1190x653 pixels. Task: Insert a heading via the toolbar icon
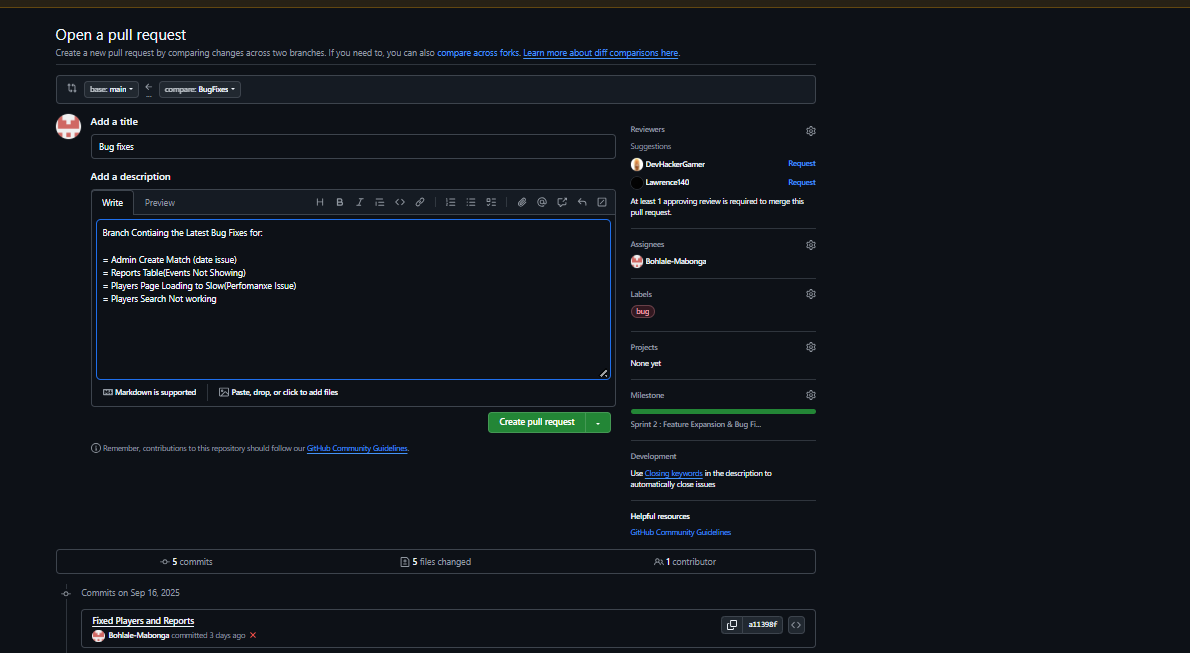[319, 202]
